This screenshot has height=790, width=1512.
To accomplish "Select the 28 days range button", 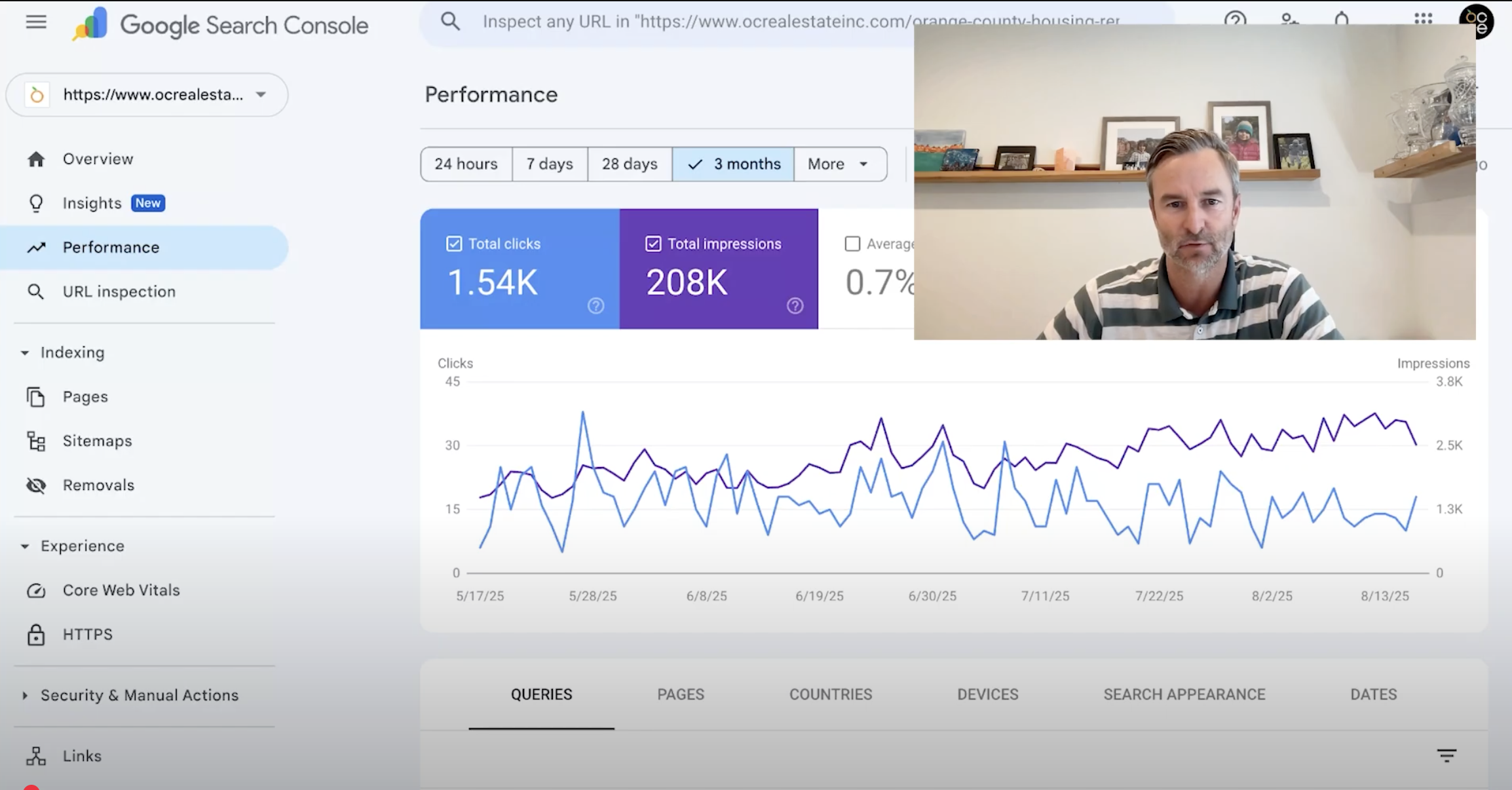I will point(629,164).
